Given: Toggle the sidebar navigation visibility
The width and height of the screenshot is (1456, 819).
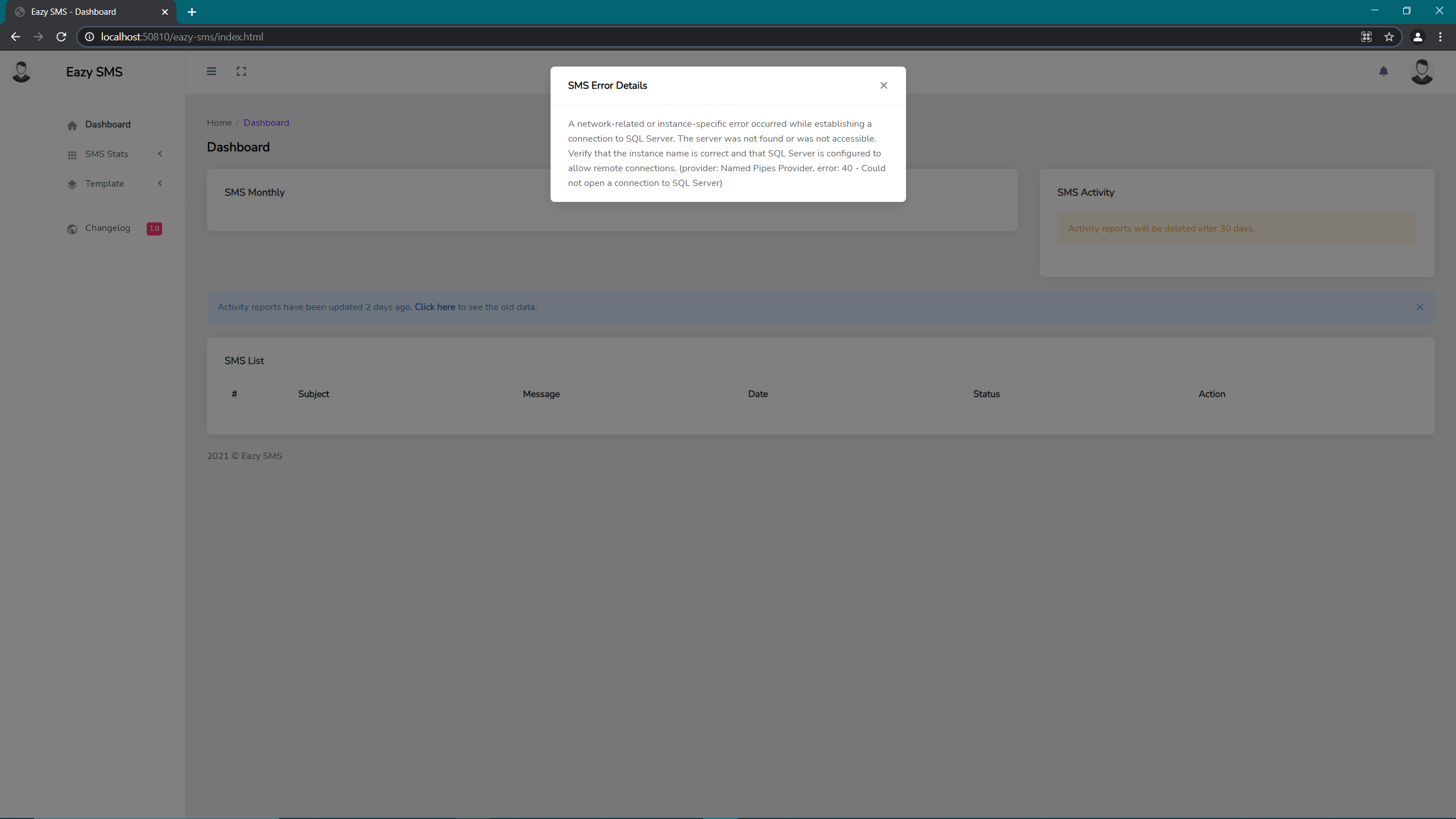Looking at the screenshot, I should [x=211, y=71].
